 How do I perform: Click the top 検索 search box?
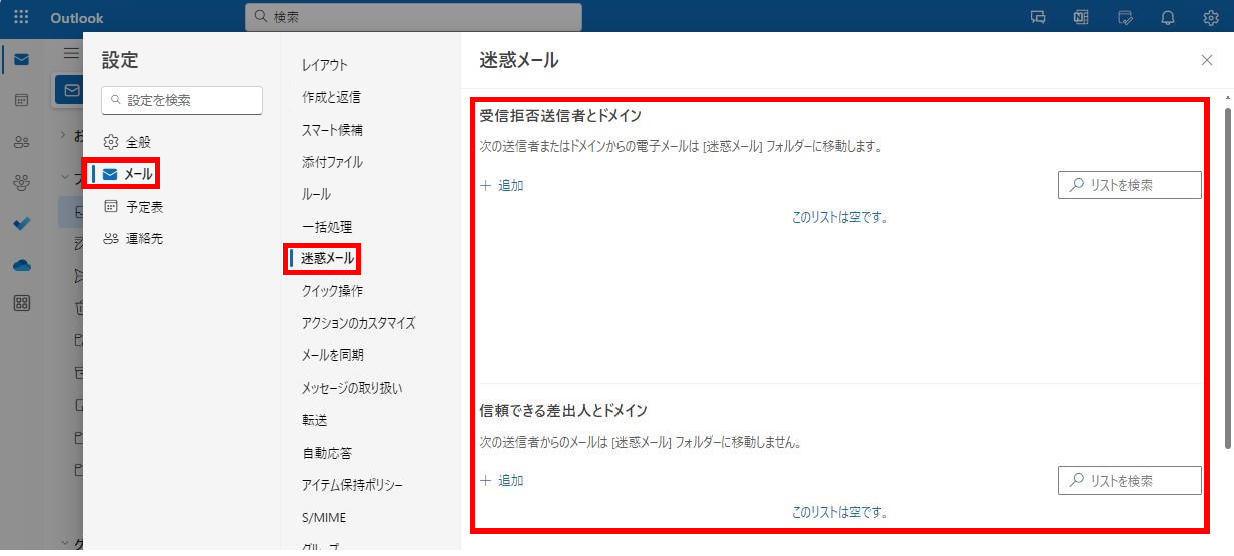pyautogui.click(x=413, y=17)
